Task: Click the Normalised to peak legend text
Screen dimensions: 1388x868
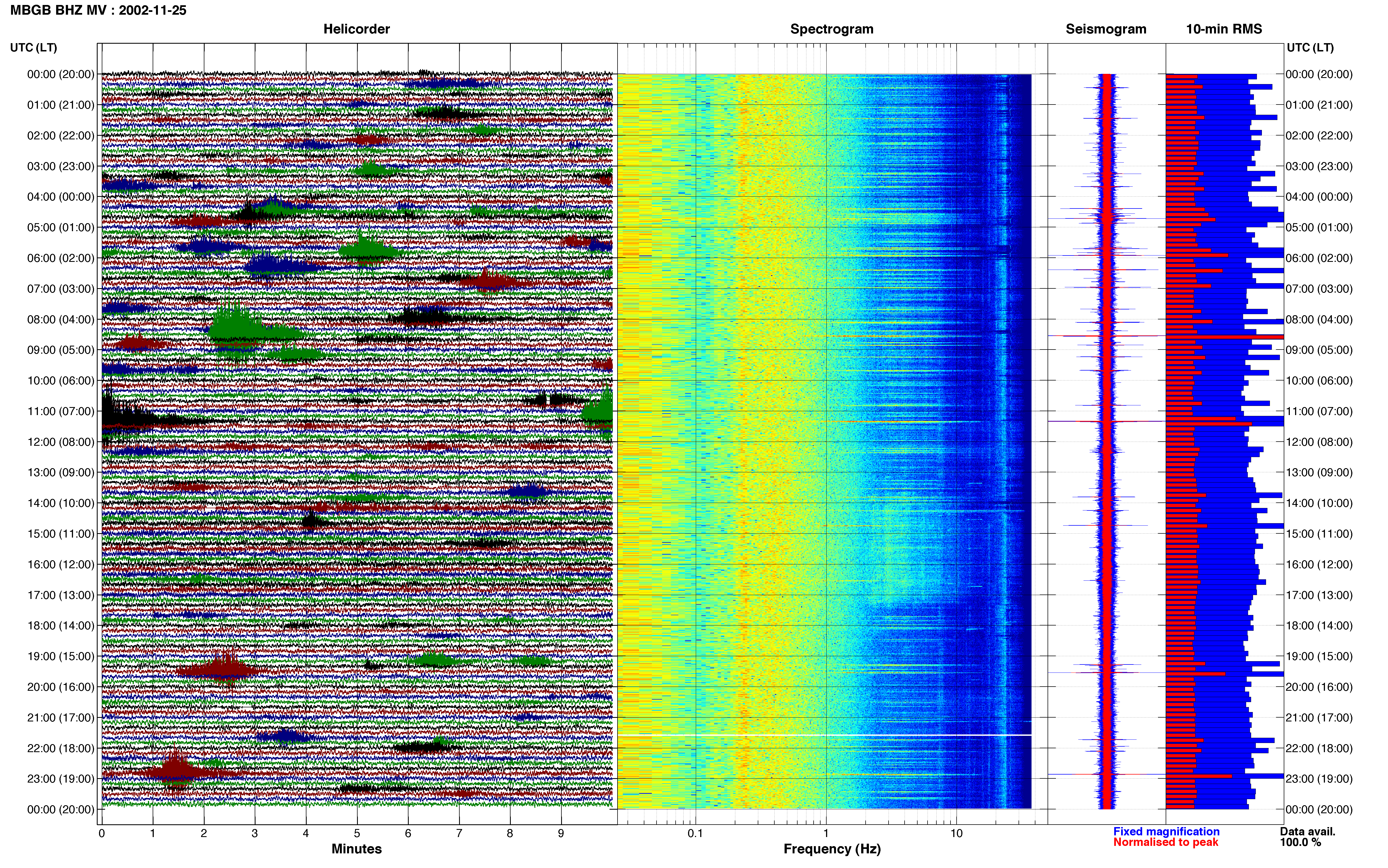Action: 1166,842
